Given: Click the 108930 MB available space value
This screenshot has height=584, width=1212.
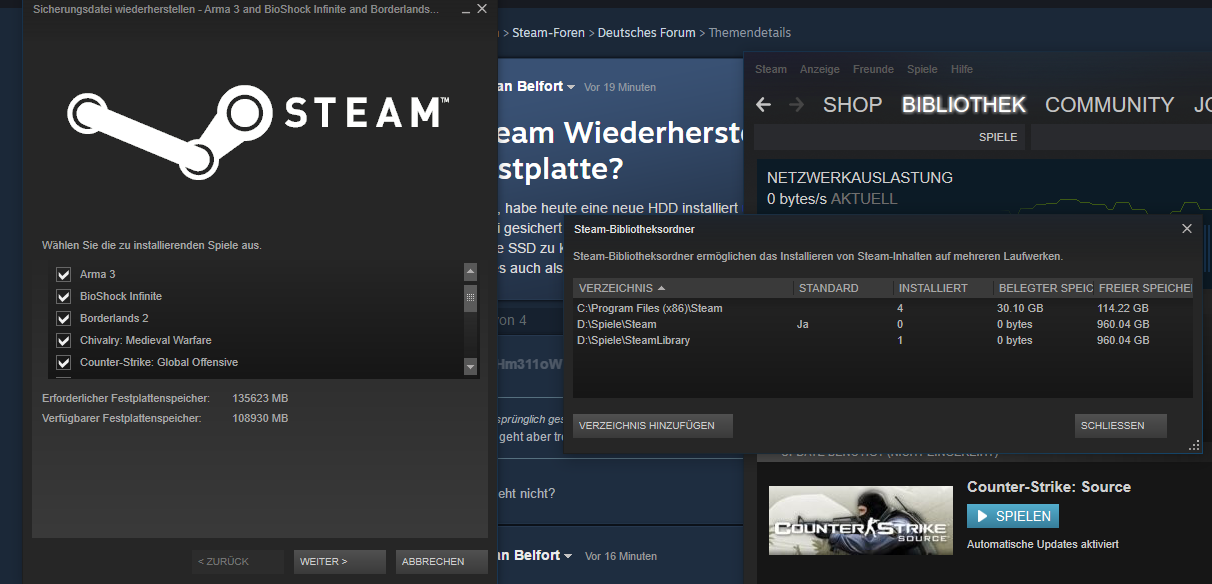Looking at the screenshot, I should (260, 418).
